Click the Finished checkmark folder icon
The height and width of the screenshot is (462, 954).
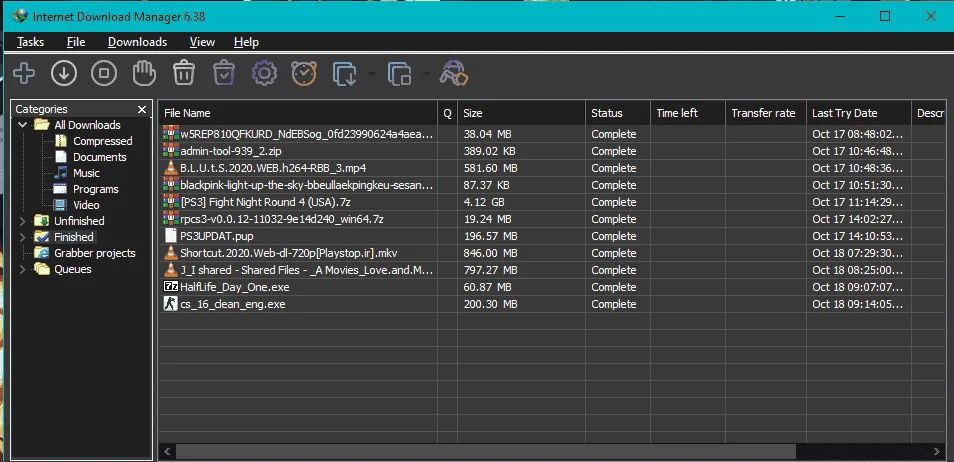[41, 237]
